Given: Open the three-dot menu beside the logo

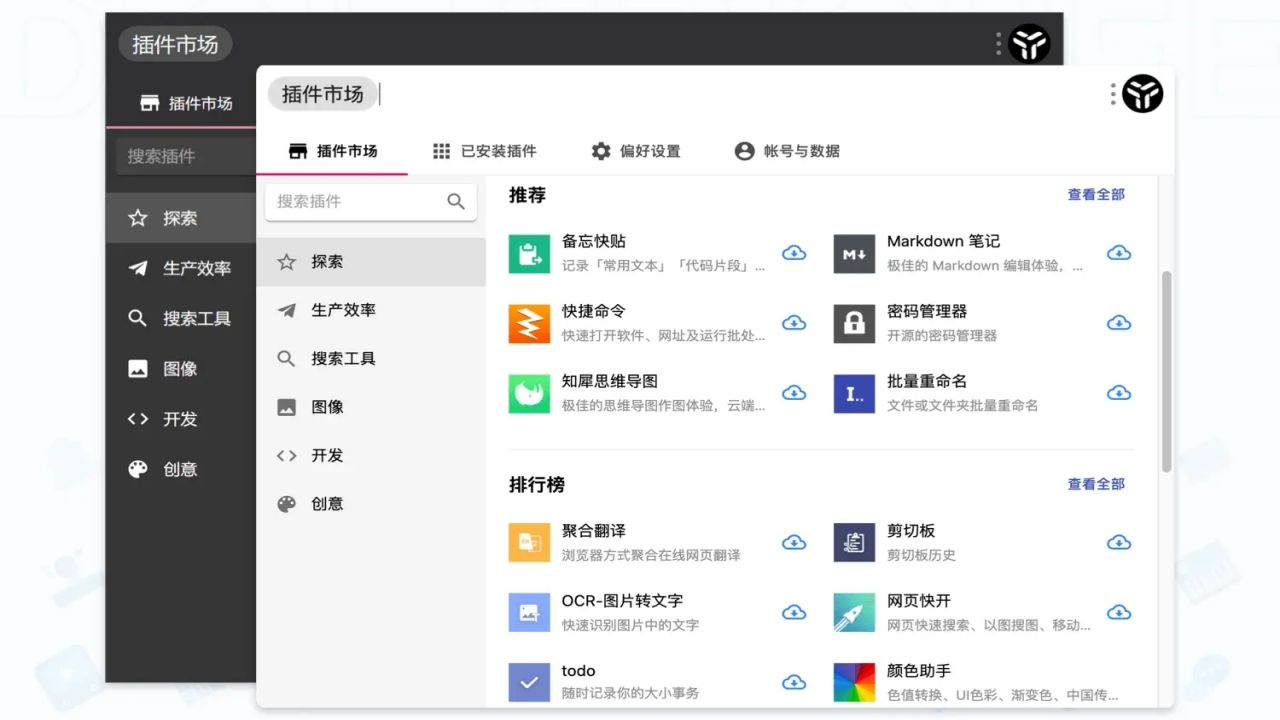Looking at the screenshot, I should click(1112, 93).
